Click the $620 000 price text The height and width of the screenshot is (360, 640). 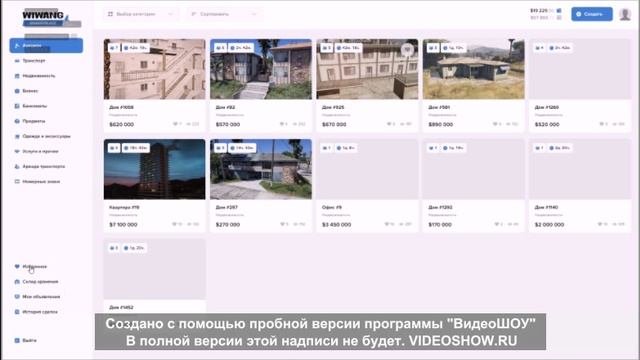click(x=122, y=124)
